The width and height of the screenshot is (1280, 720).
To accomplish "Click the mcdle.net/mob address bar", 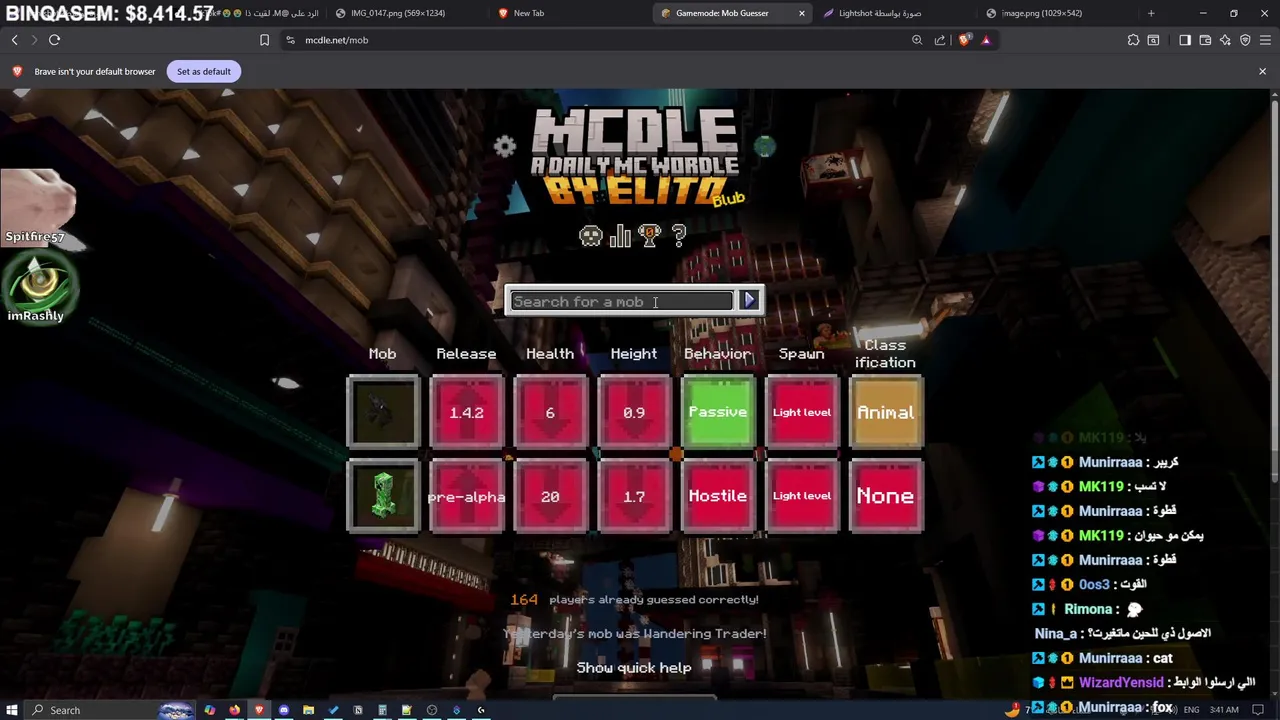I will click(x=600, y=40).
